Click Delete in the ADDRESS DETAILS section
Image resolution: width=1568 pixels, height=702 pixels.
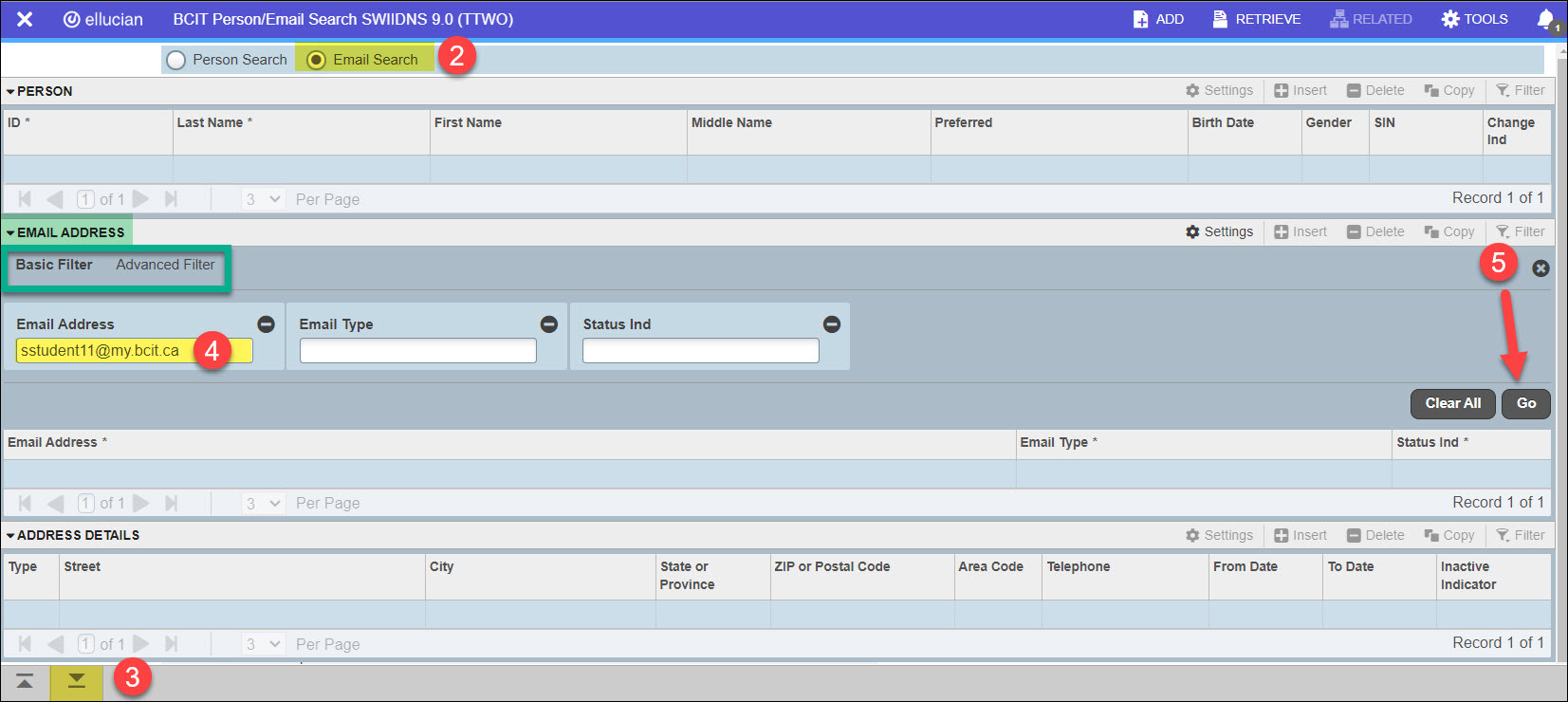pyautogui.click(x=1375, y=535)
